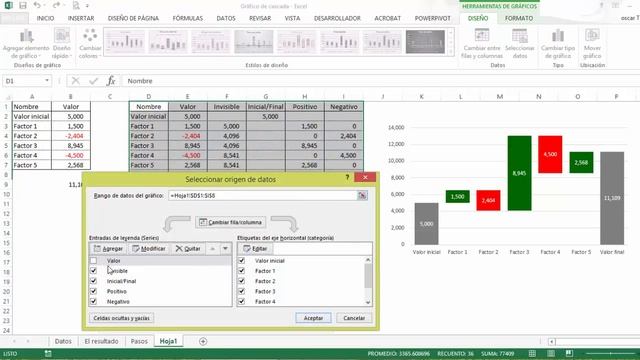Image resolution: width=640 pixels, height=360 pixels.
Task: Uncheck the Invisible series checkbox
Action: point(93,271)
